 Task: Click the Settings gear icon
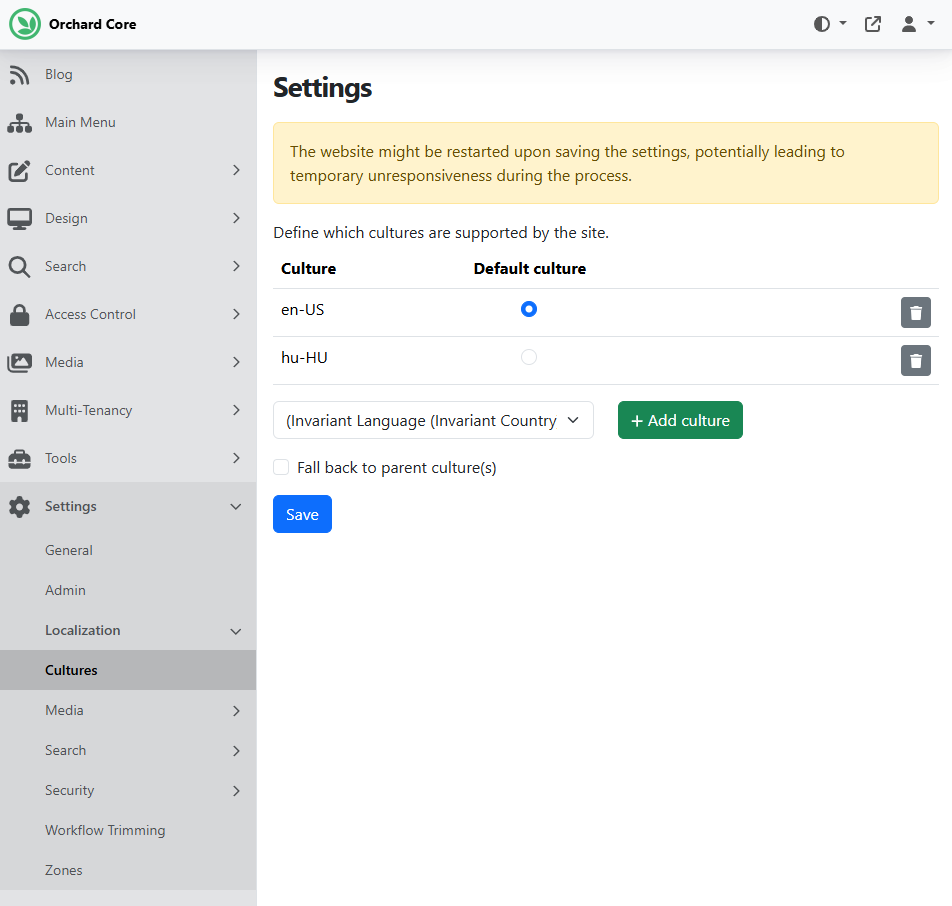[19, 506]
